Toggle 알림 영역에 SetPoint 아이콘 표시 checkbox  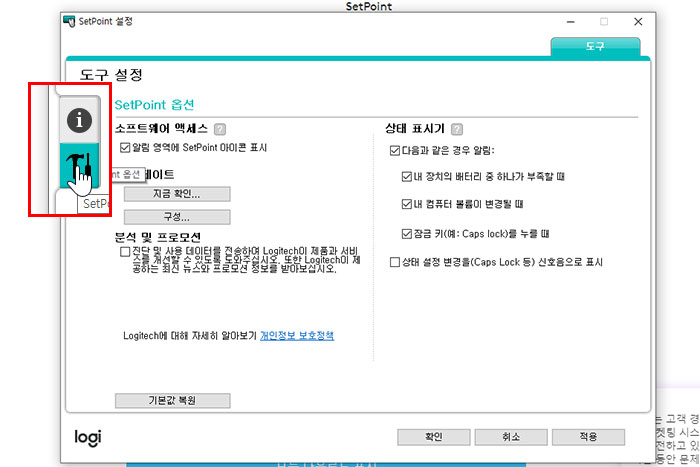coord(125,147)
